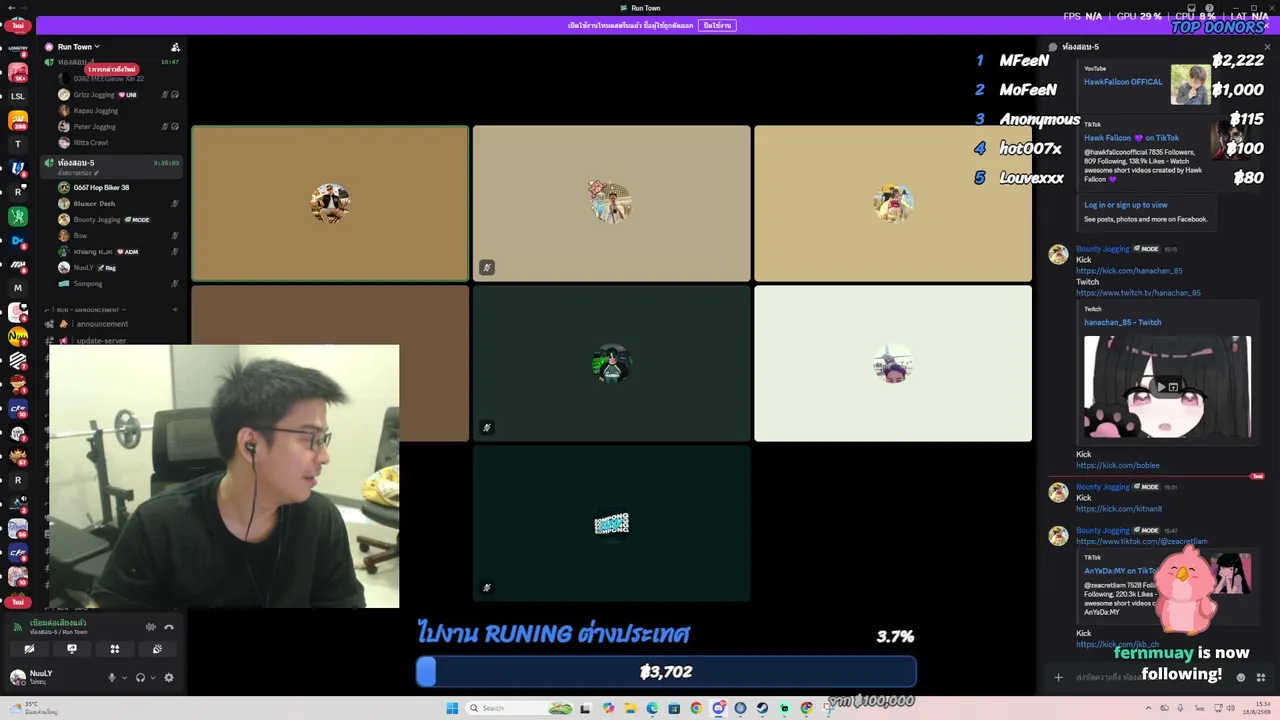Open kick.com/hanachan_85 link

tap(1129, 271)
